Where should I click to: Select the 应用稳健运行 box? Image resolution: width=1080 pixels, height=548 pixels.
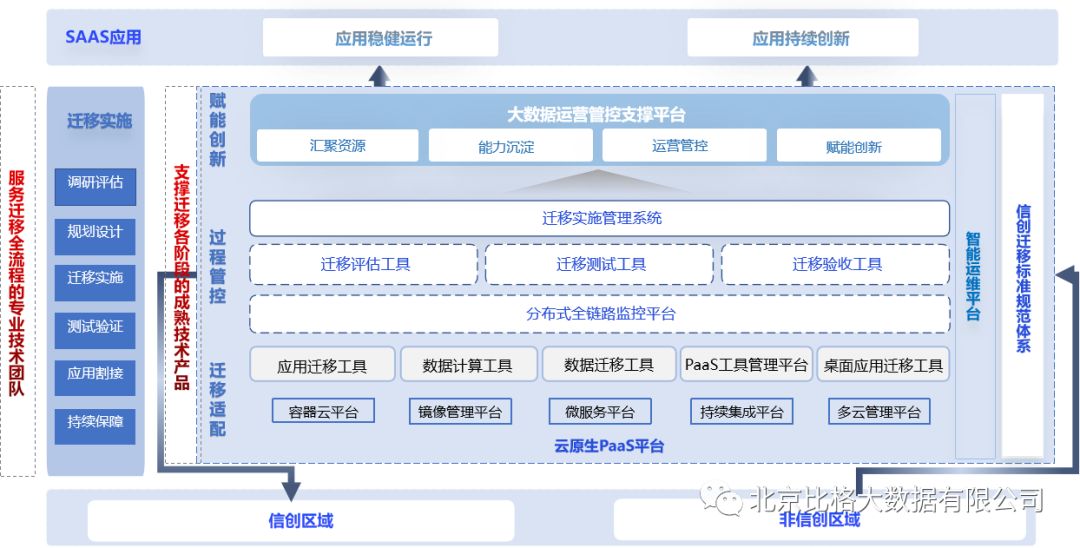[x=380, y=38]
